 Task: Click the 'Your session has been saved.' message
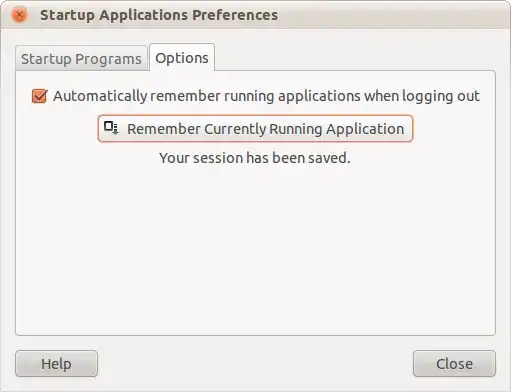[255, 158]
